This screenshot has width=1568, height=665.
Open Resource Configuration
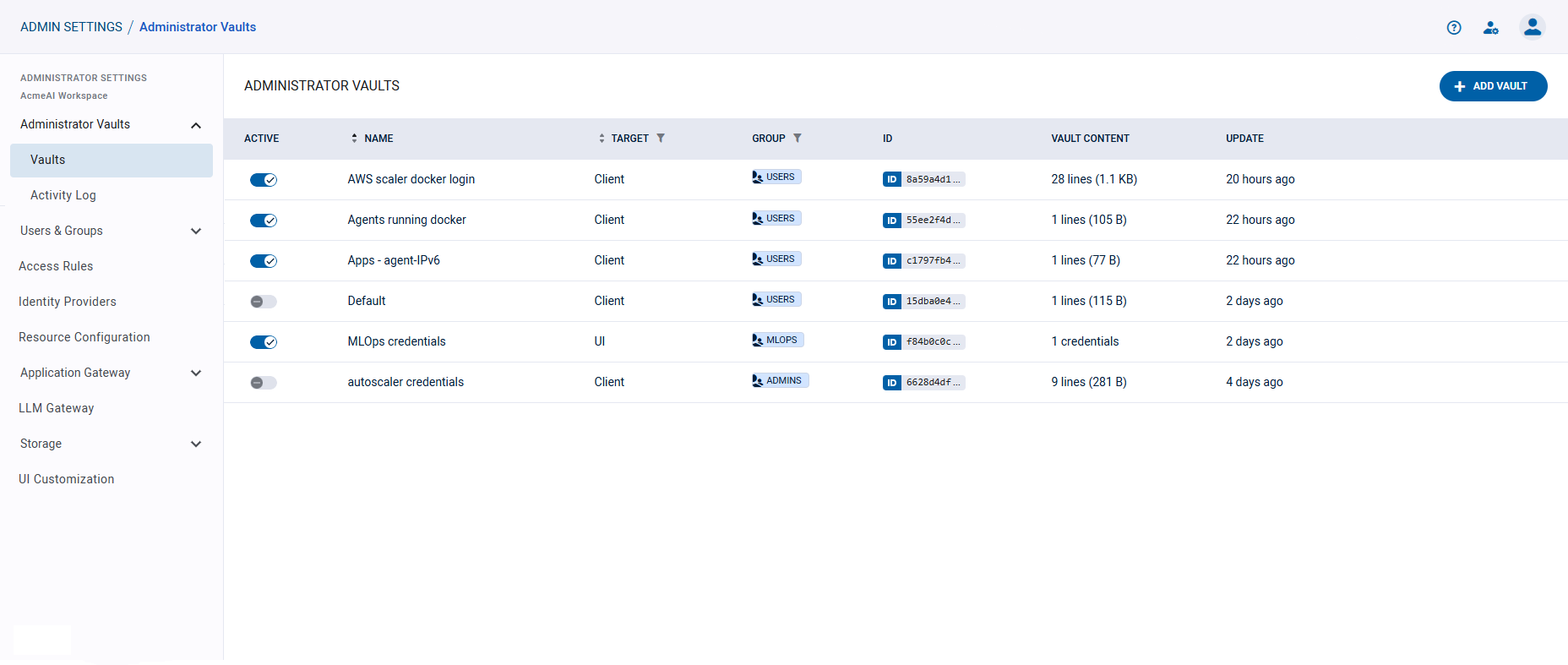84,337
